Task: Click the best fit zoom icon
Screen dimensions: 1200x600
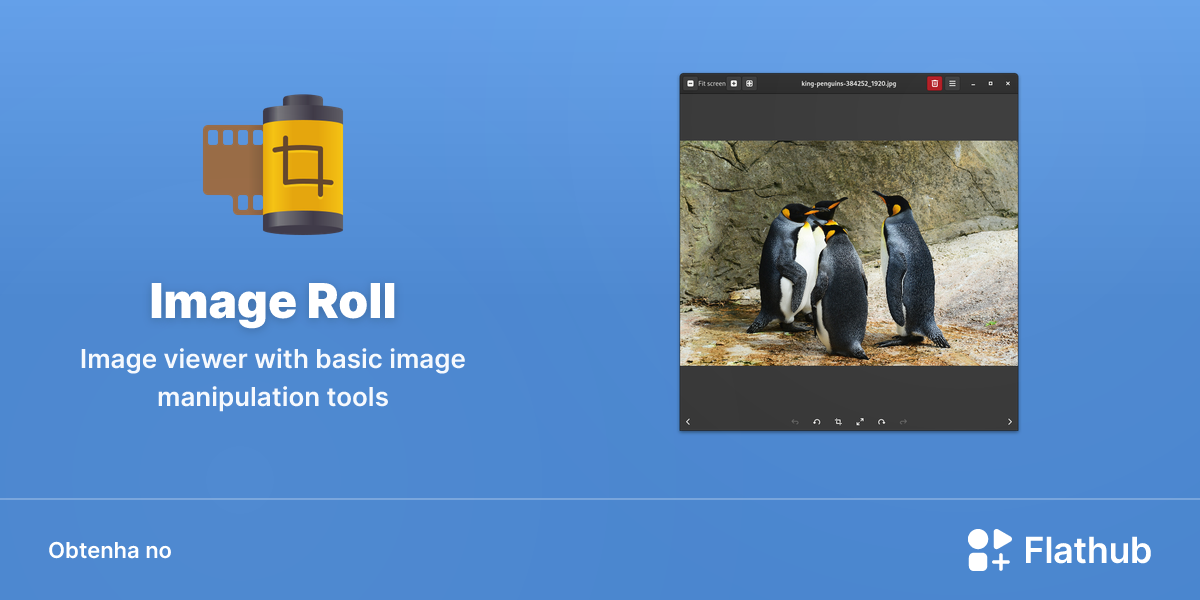Action: point(749,84)
